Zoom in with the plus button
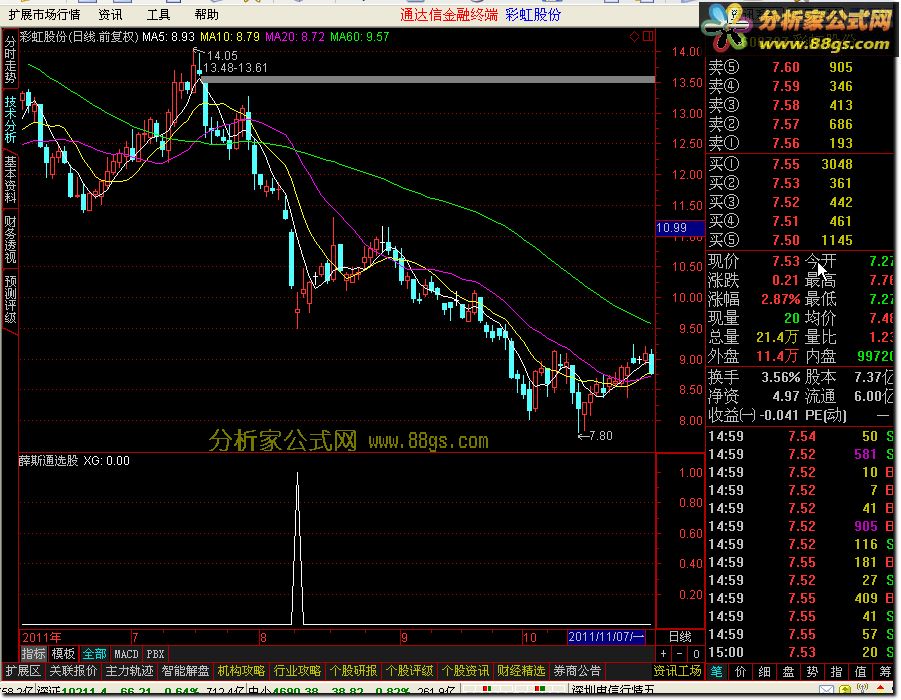Image resolution: width=901 pixels, height=700 pixels. [664, 654]
